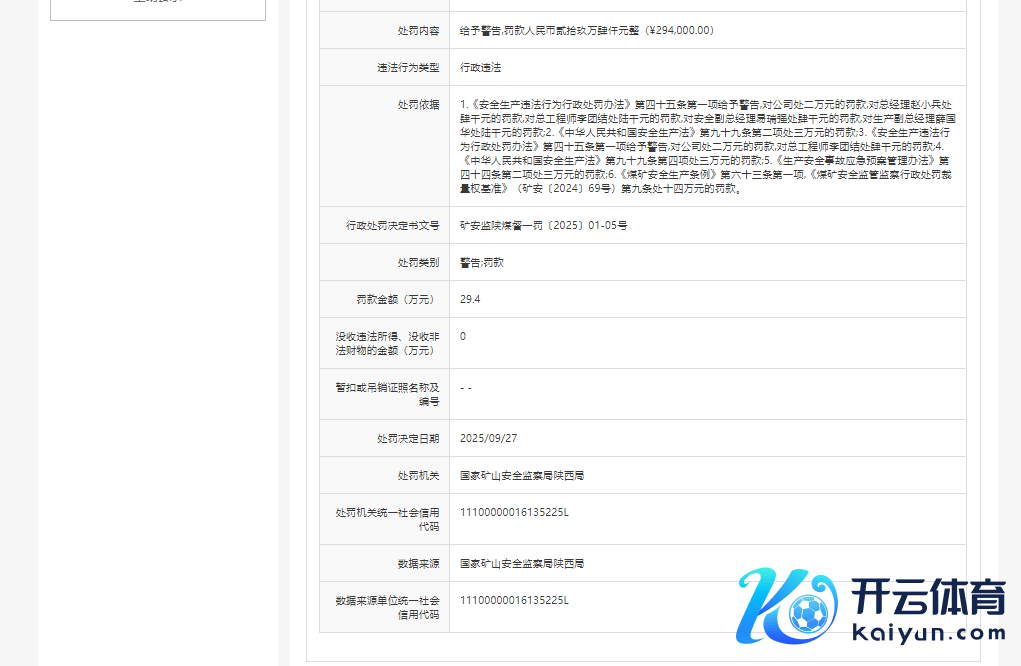The width and height of the screenshot is (1021, 666).
Task: Click the 暂扣或吊销证照名称及编号 label
Action: (x=387, y=394)
